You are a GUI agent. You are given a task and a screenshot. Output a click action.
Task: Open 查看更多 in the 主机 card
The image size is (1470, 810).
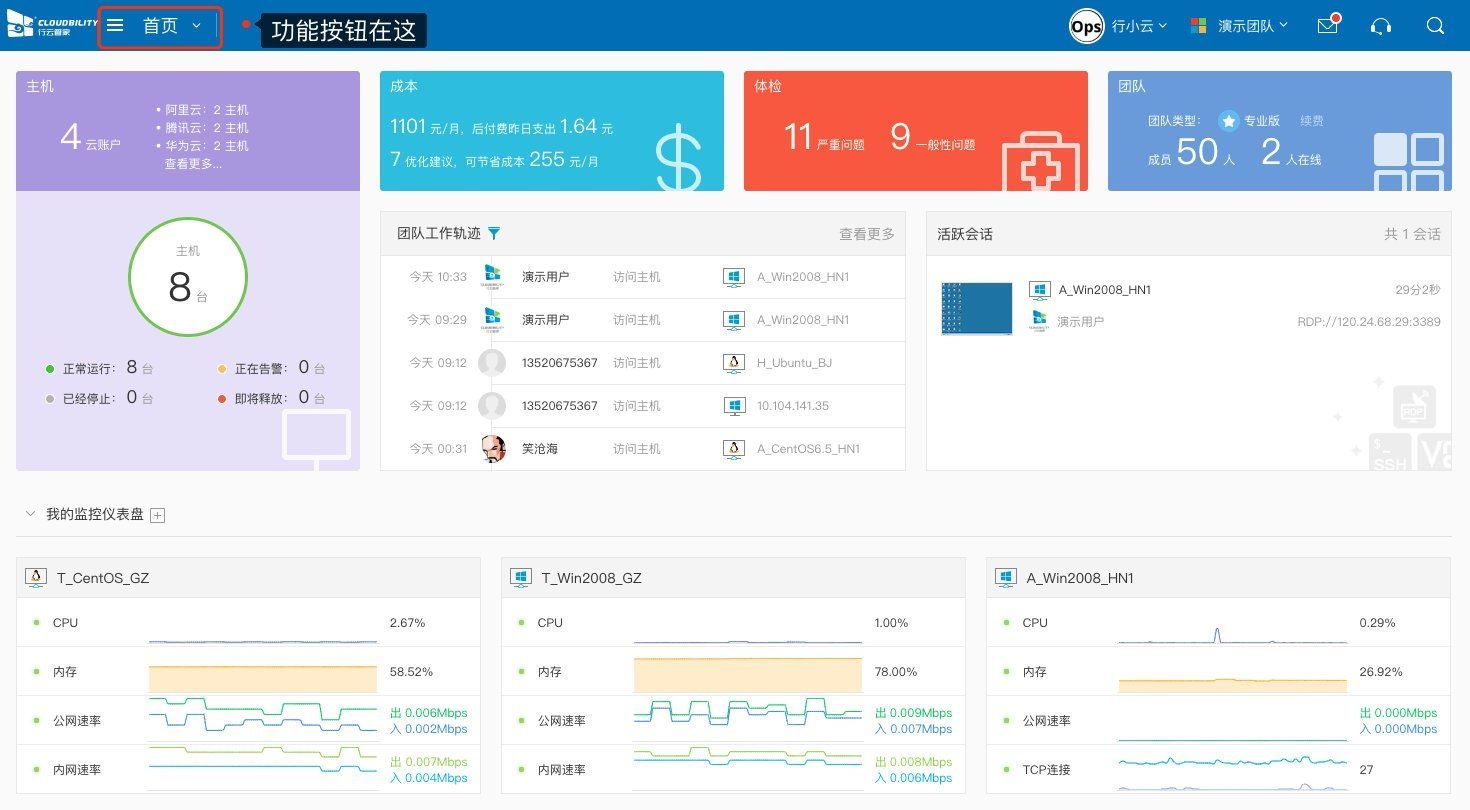tap(194, 164)
